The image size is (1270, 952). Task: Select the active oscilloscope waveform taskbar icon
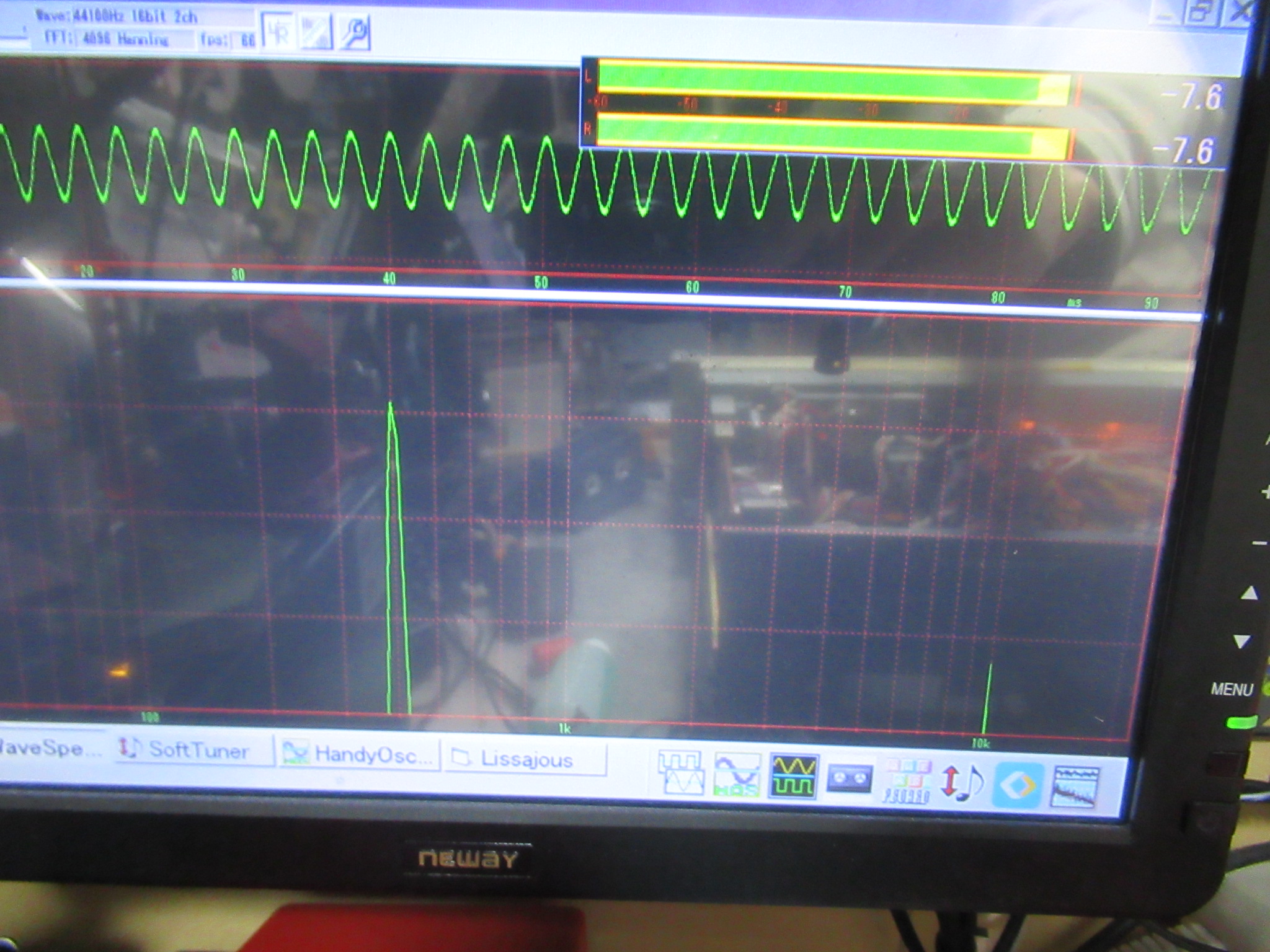pyautogui.click(x=793, y=777)
